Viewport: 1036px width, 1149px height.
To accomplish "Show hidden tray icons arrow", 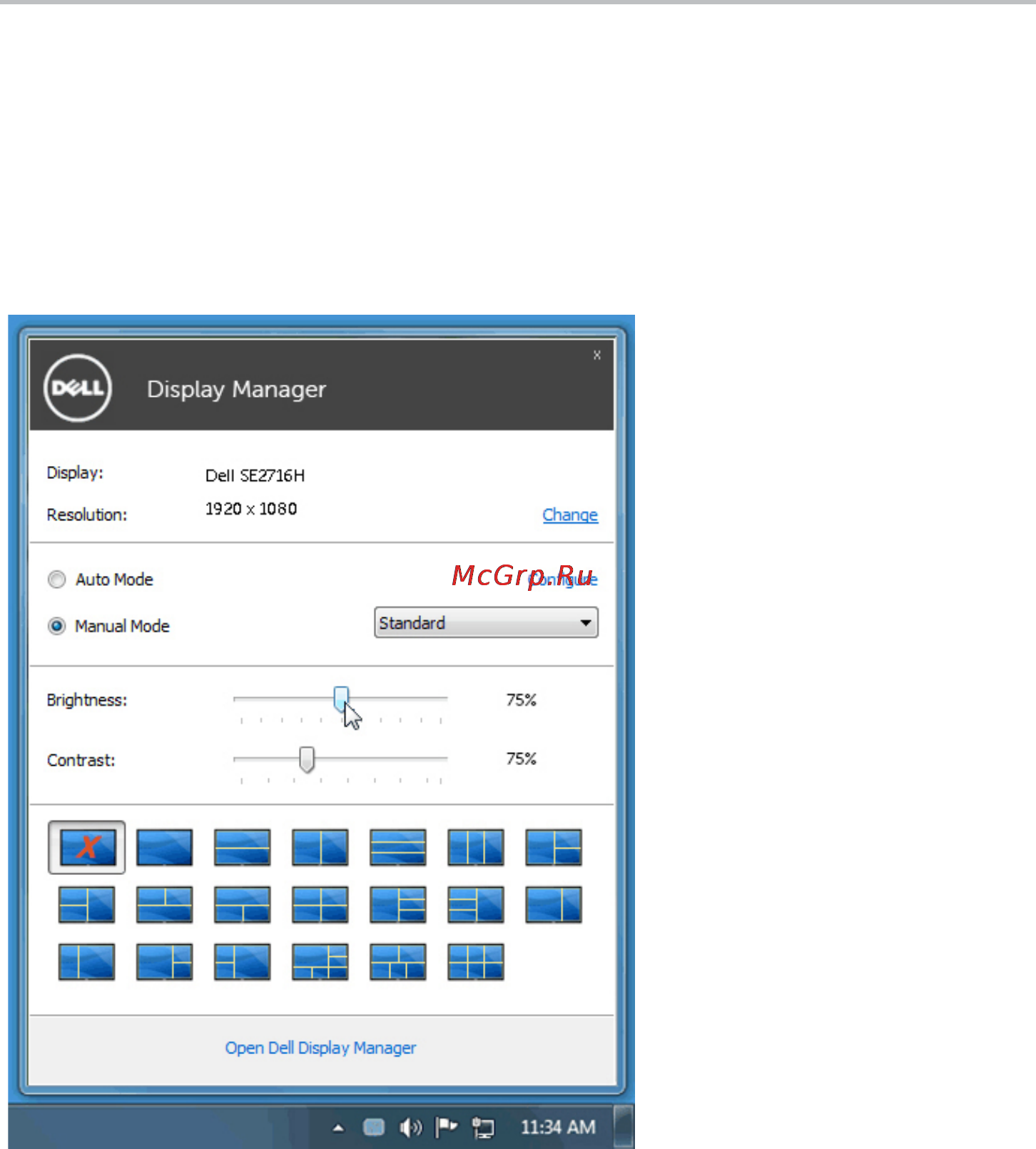I will pos(339,1128).
